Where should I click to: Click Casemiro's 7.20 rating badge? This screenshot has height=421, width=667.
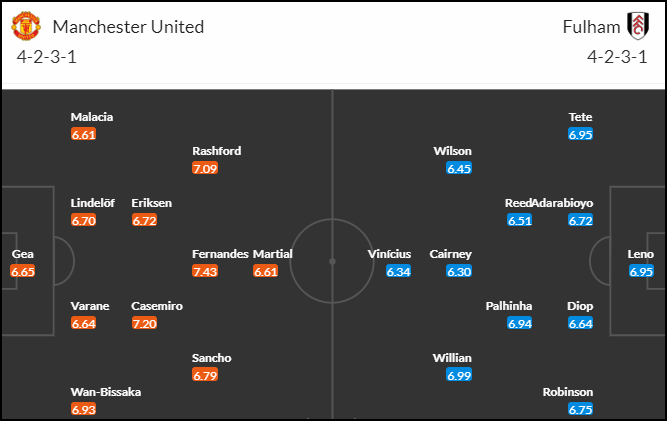[x=144, y=323]
